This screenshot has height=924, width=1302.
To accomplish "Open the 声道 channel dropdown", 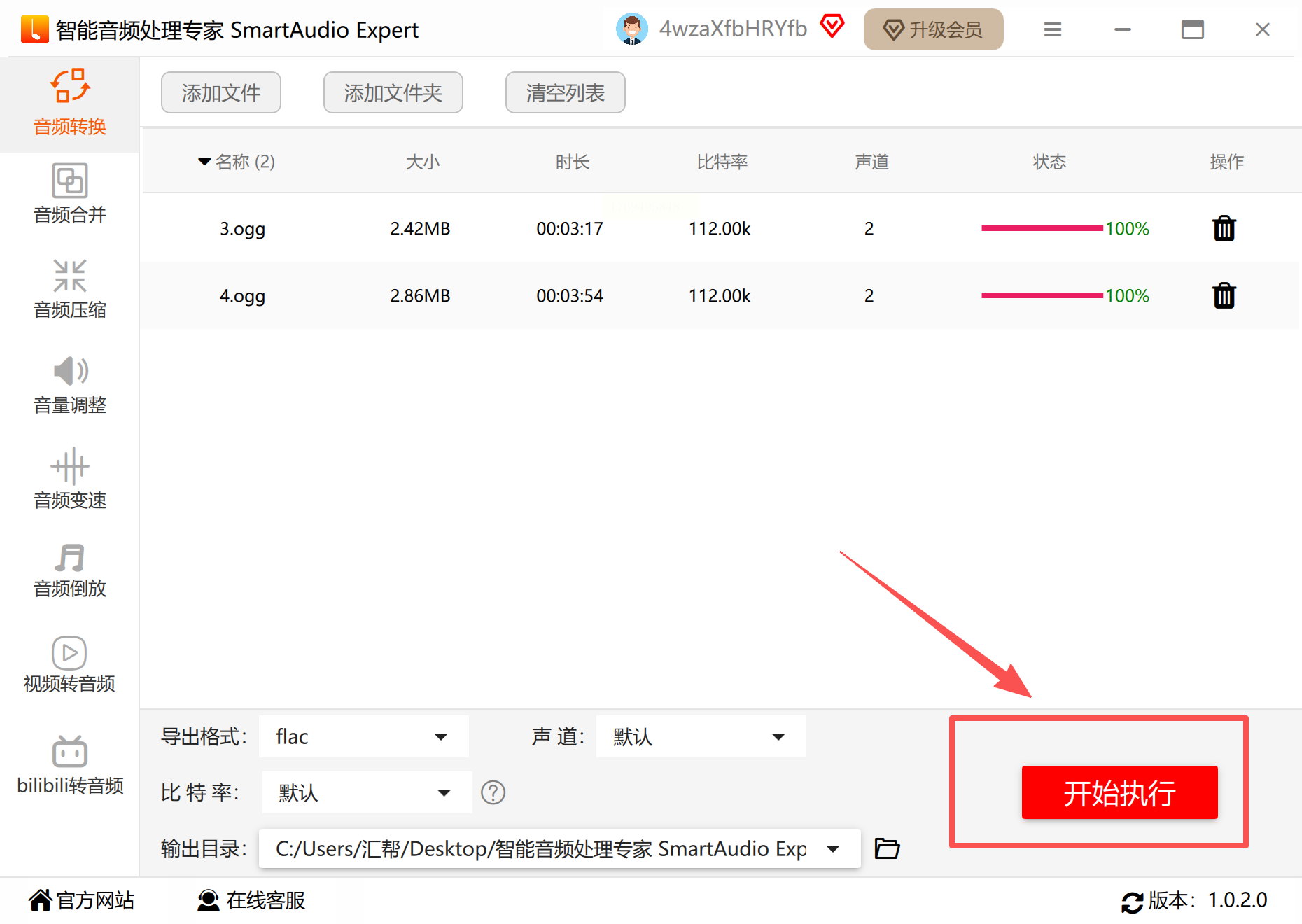I will tap(701, 736).
